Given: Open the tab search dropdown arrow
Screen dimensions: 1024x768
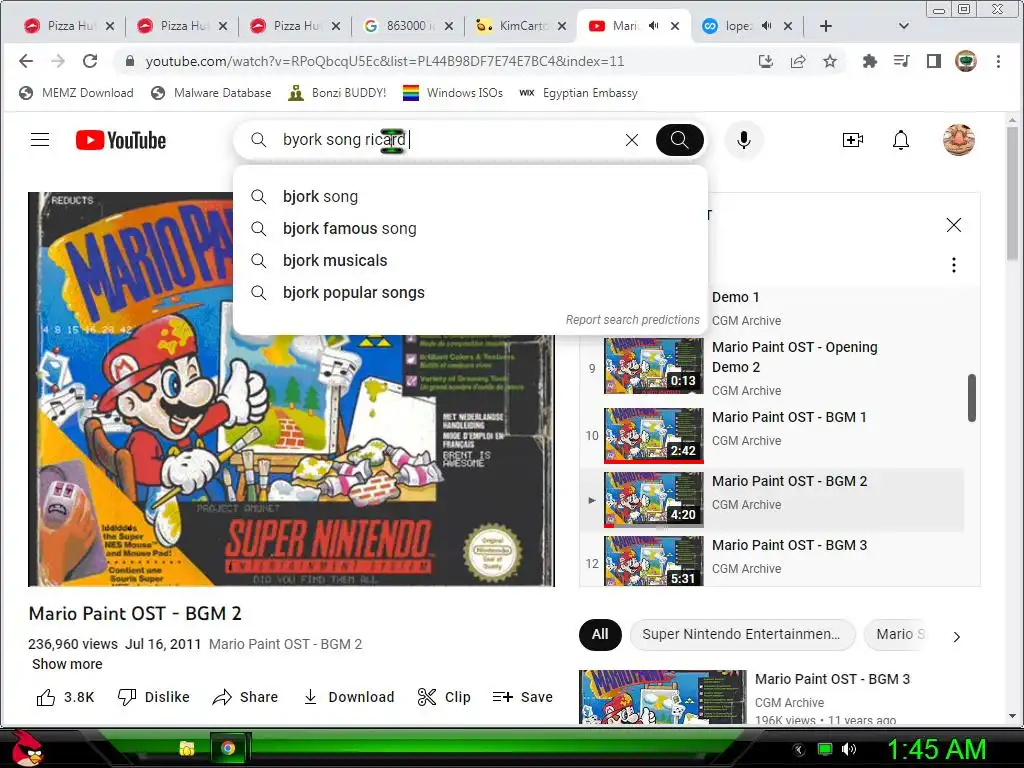Looking at the screenshot, I should (x=904, y=26).
